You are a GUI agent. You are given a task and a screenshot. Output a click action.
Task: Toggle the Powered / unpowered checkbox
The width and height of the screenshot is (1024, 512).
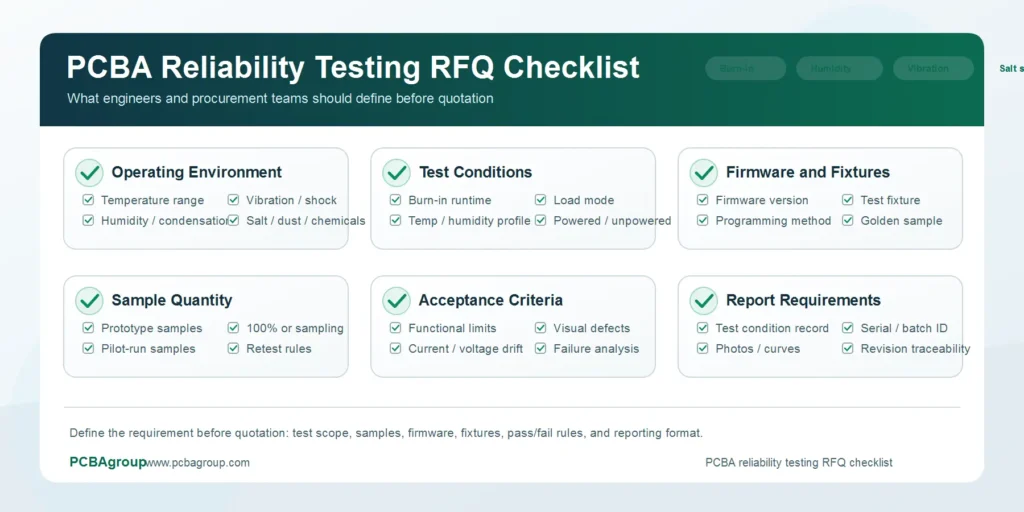point(541,221)
